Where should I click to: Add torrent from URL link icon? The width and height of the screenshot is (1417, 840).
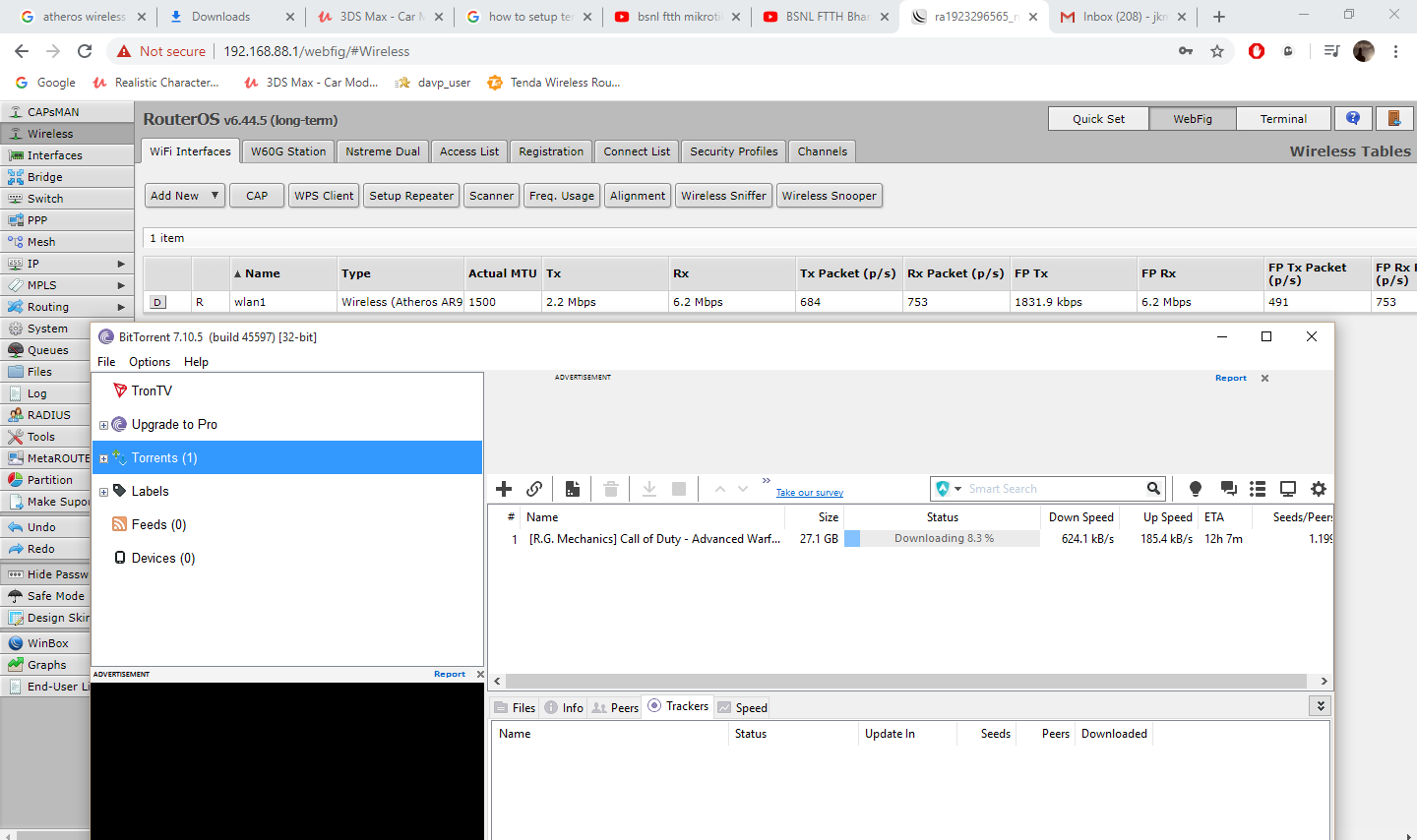[x=534, y=489]
